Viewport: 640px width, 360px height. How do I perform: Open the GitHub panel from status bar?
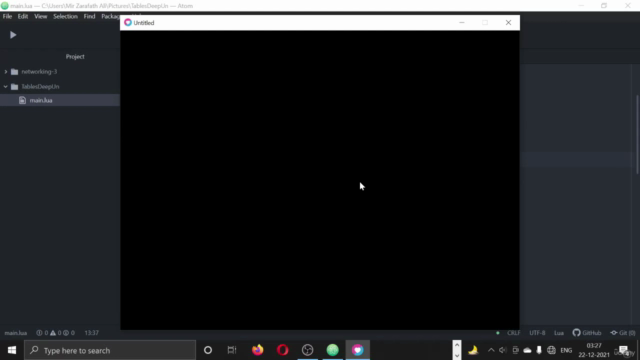pyautogui.click(x=587, y=333)
